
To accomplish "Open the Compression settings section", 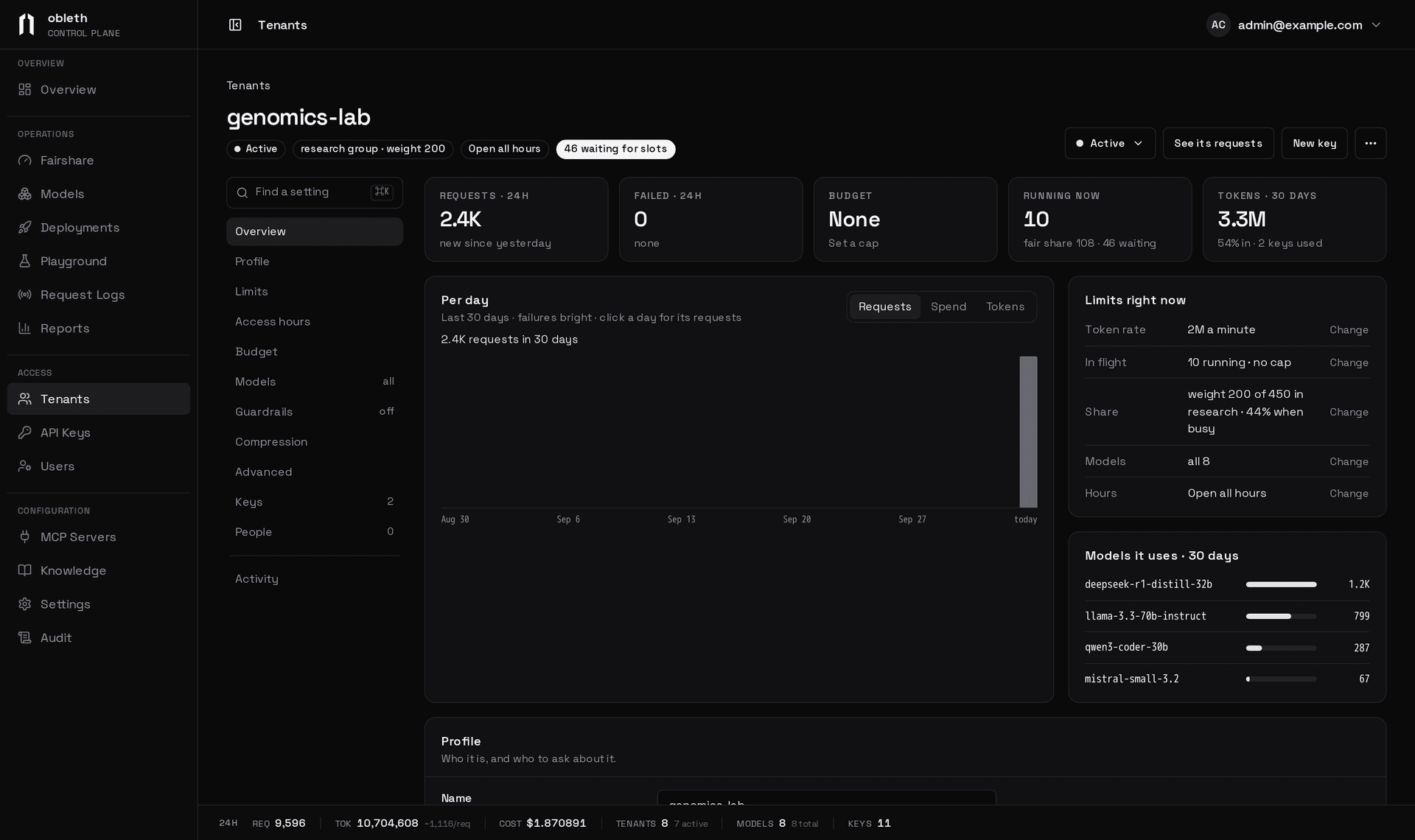I will (x=315, y=442).
